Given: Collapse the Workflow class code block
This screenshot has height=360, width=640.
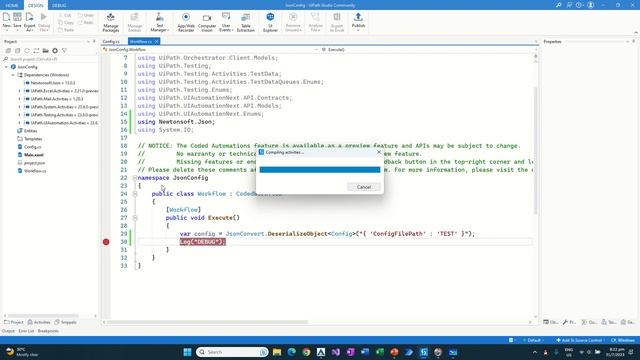Looking at the screenshot, I should coord(135,194).
